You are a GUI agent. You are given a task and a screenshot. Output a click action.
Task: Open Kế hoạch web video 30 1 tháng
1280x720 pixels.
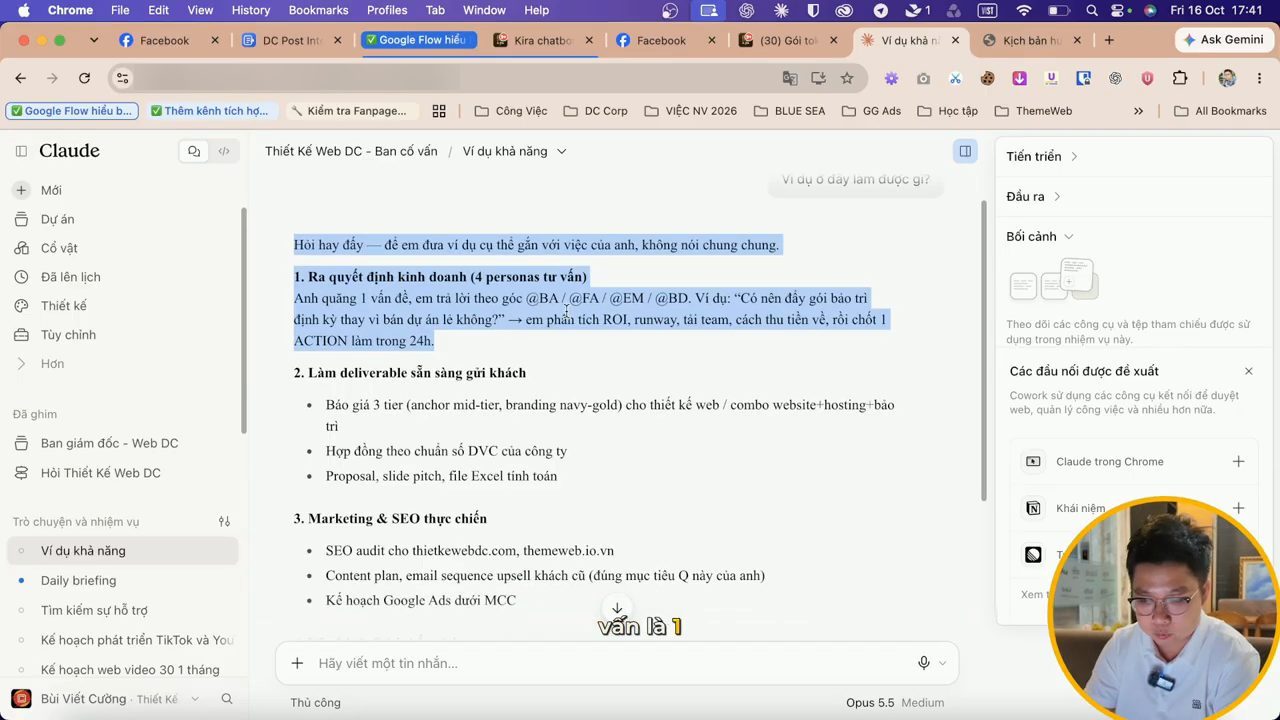[x=130, y=670]
